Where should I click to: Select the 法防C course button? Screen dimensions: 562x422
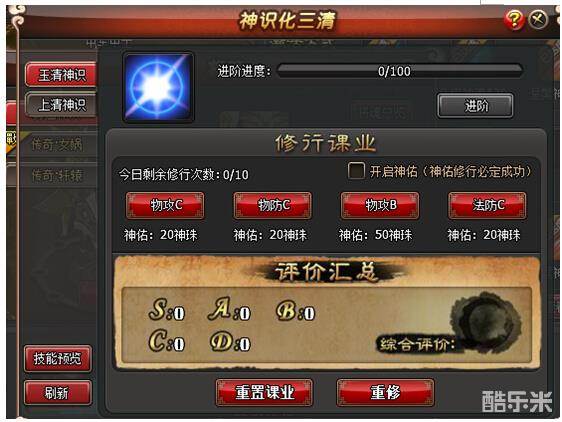tap(487, 205)
